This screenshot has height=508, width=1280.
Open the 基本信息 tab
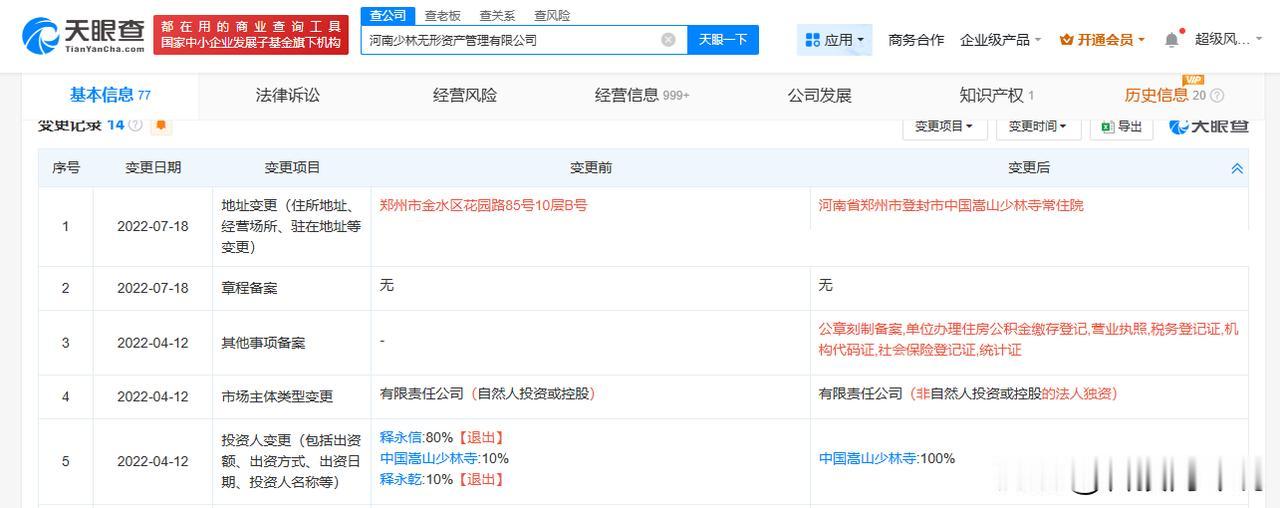coord(110,95)
